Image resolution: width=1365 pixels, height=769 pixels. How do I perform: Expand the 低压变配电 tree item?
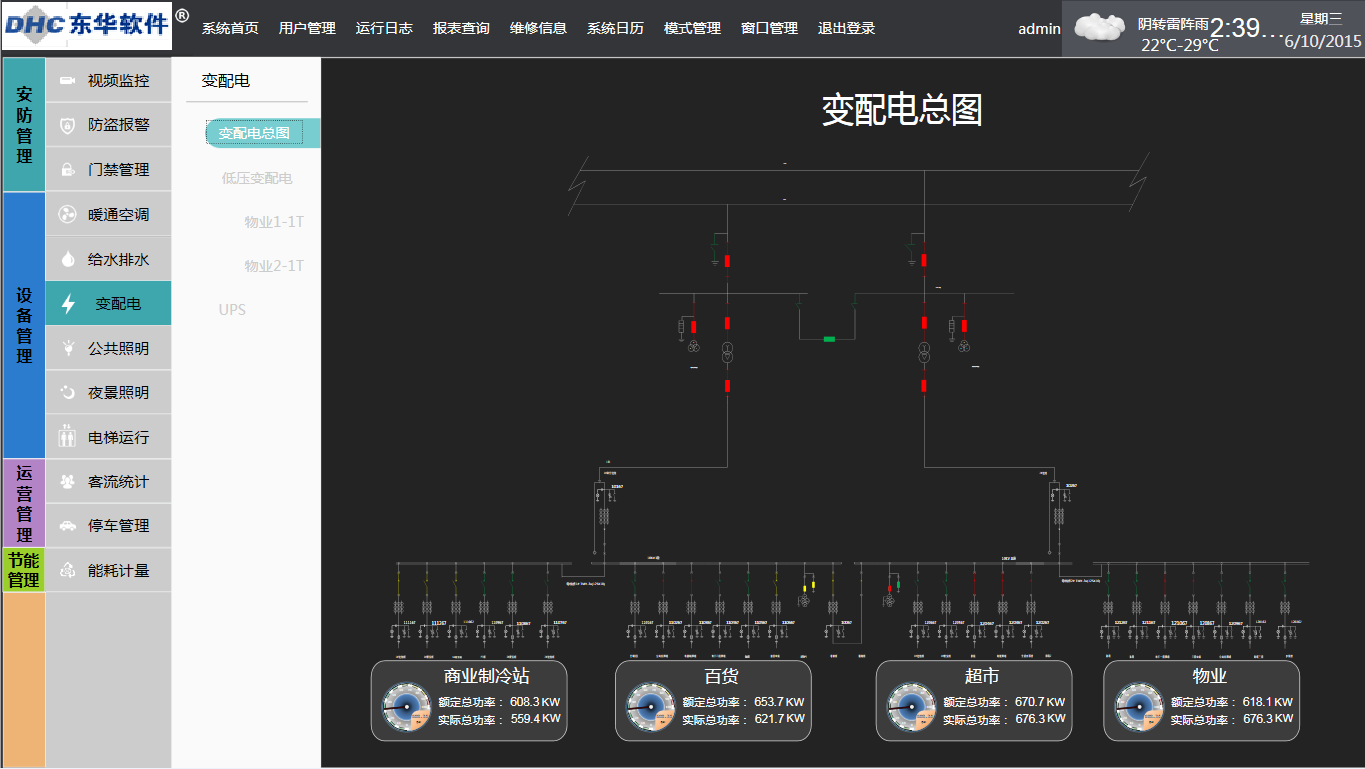[257, 178]
